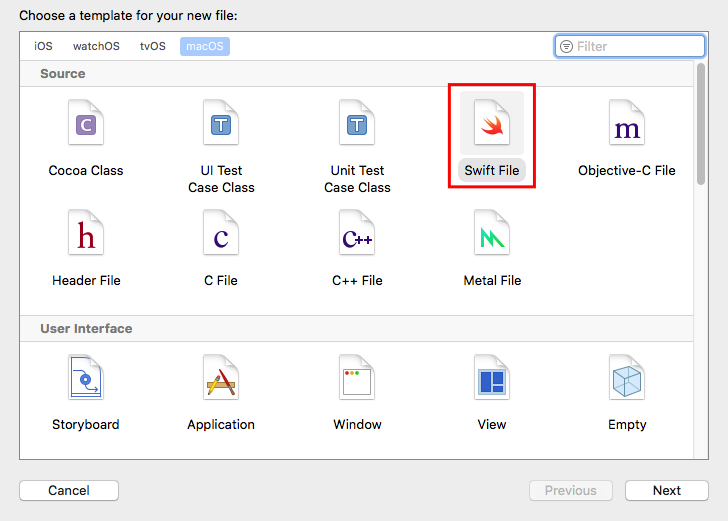The image size is (728, 521).
Task: Pick the C File template icon
Action: click(x=221, y=235)
